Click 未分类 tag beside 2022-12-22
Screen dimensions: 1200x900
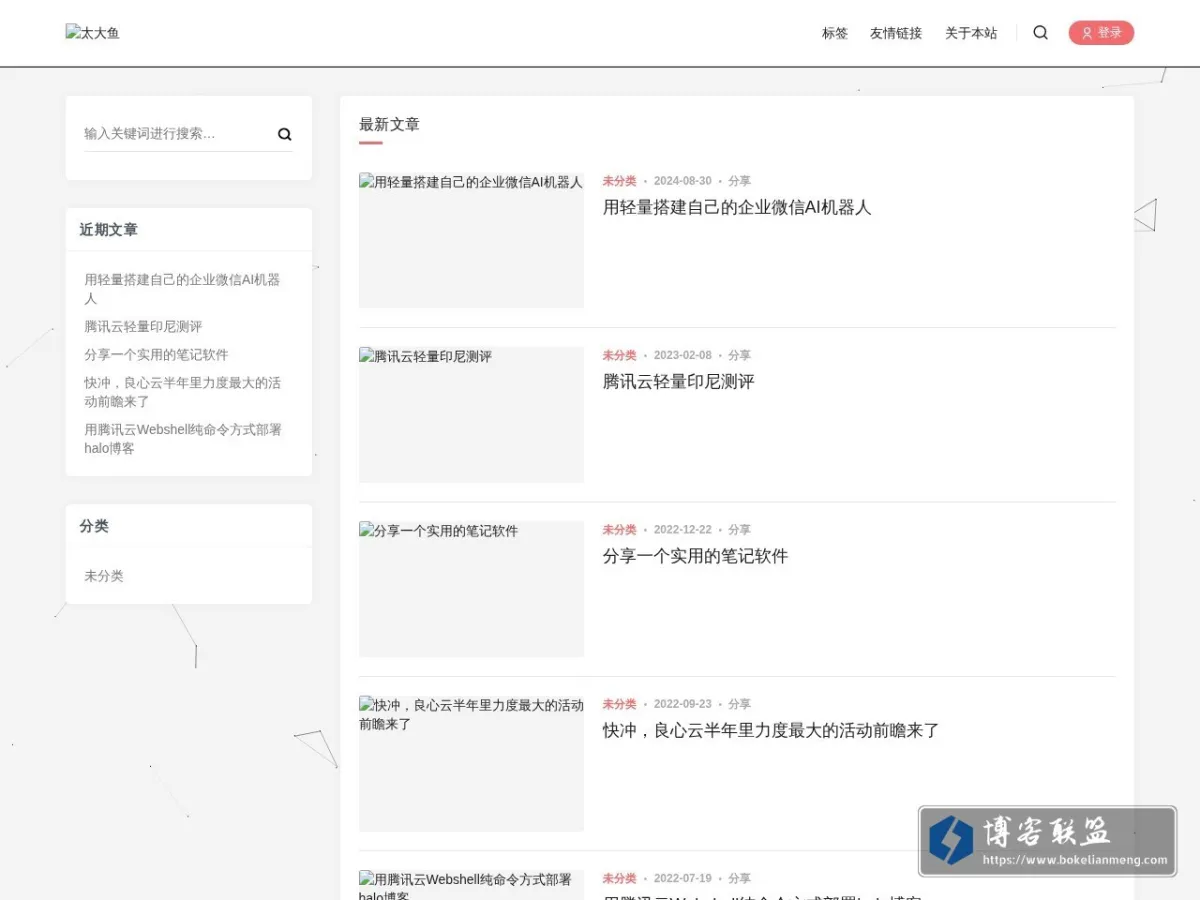(x=619, y=530)
